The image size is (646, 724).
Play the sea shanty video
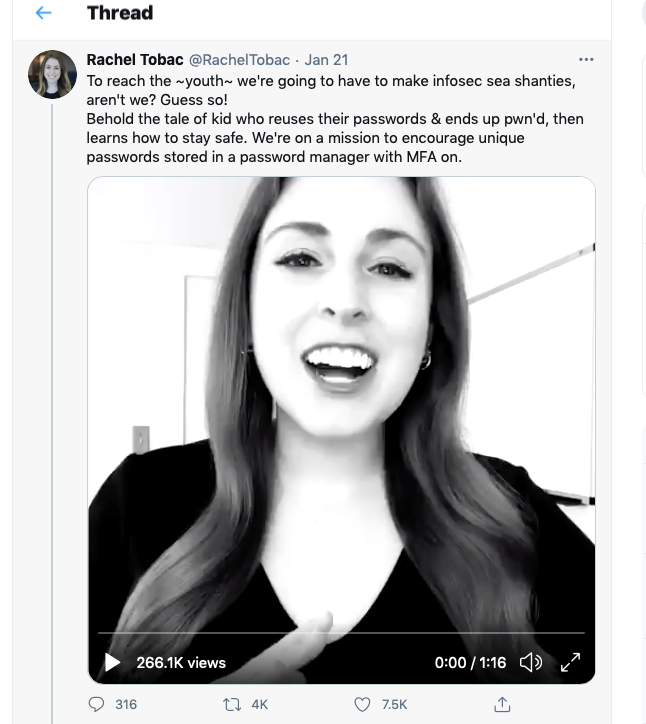[x=112, y=662]
